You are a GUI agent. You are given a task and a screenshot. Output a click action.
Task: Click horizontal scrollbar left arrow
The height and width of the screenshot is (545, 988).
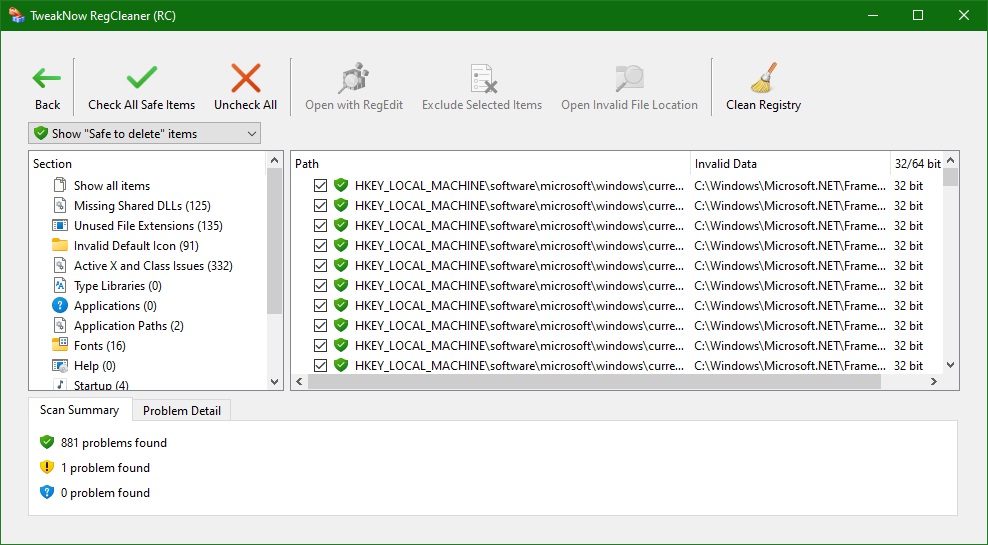[x=299, y=381]
